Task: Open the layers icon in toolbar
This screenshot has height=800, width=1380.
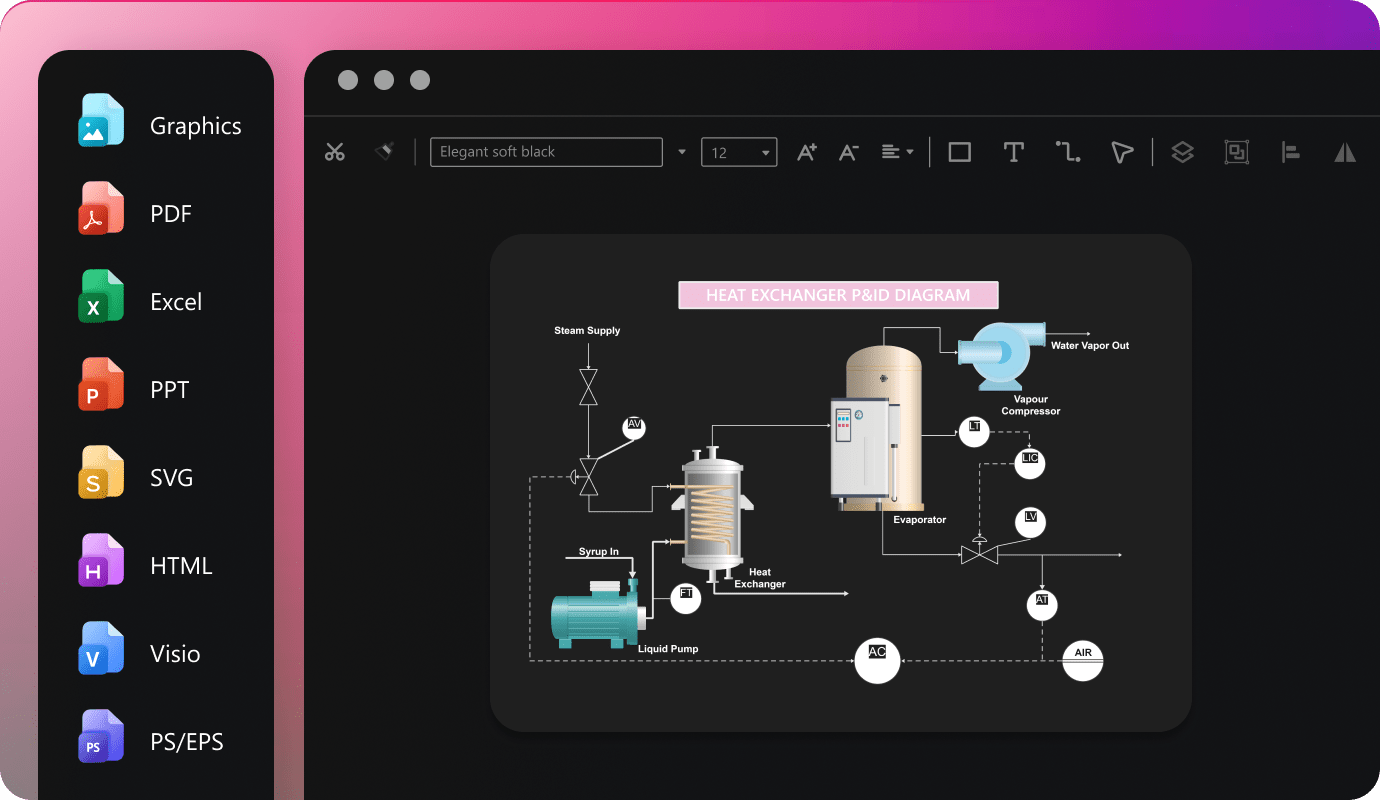Action: click(x=1182, y=152)
